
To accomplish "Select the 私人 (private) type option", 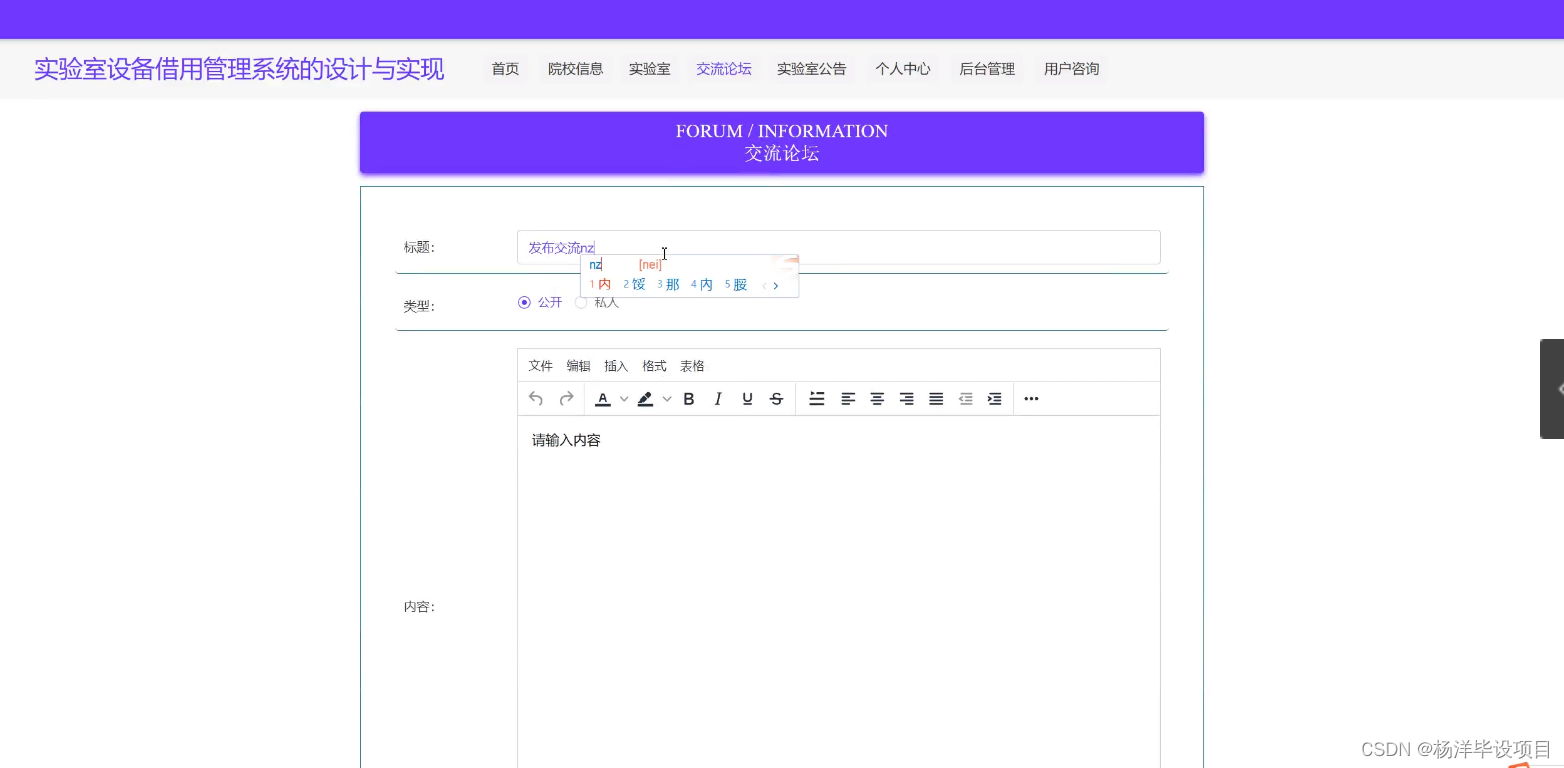I will pos(581,302).
